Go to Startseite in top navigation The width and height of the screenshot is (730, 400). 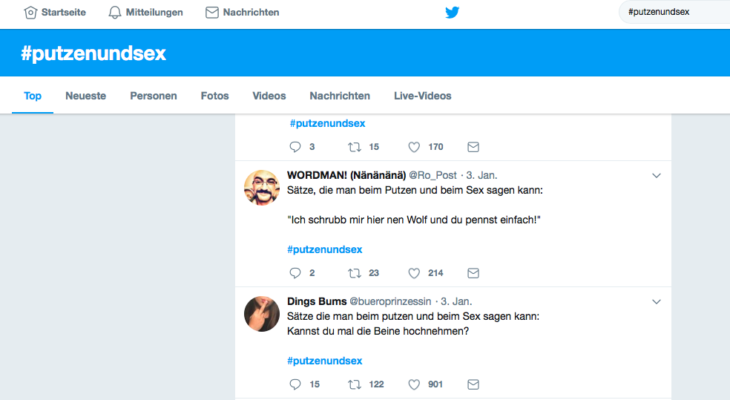(55, 13)
